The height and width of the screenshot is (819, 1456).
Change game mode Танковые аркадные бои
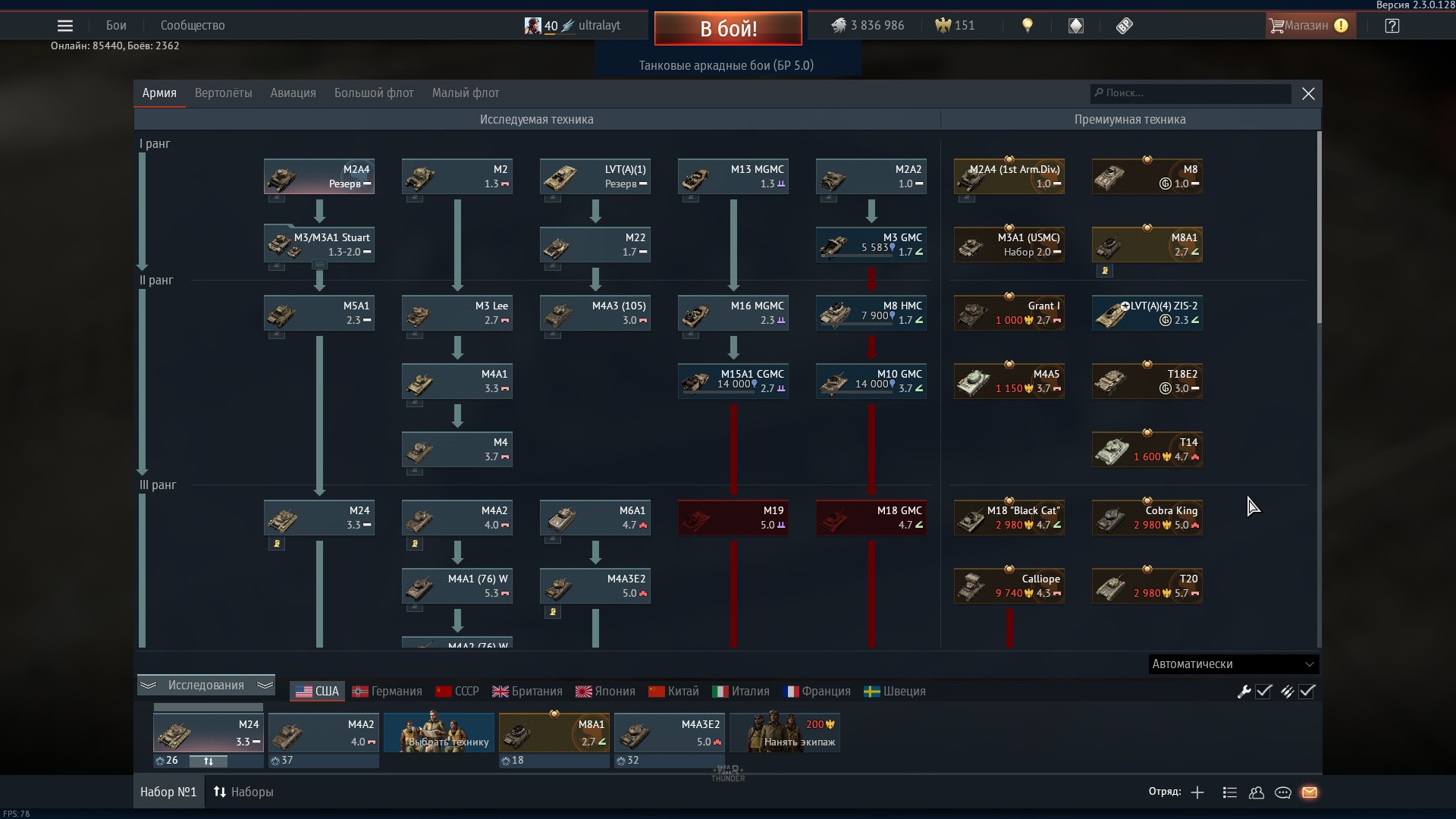(x=726, y=65)
